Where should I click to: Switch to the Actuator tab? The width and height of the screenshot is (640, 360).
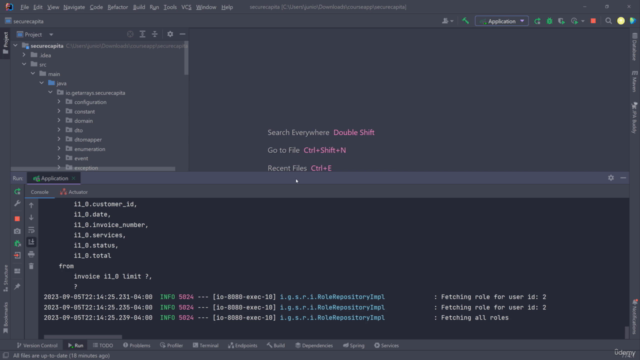click(x=74, y=192)
